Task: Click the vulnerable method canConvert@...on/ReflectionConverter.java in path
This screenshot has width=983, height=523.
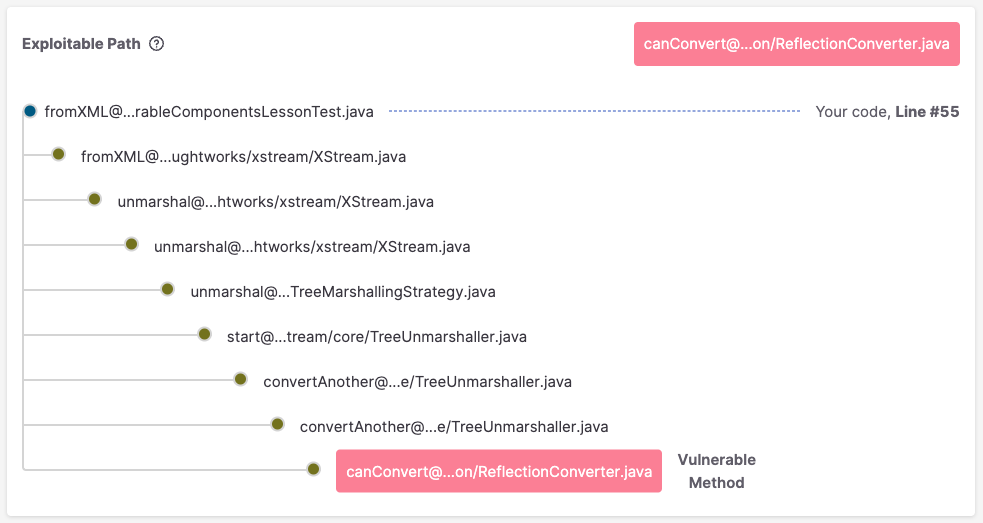Action: (499, 471)
